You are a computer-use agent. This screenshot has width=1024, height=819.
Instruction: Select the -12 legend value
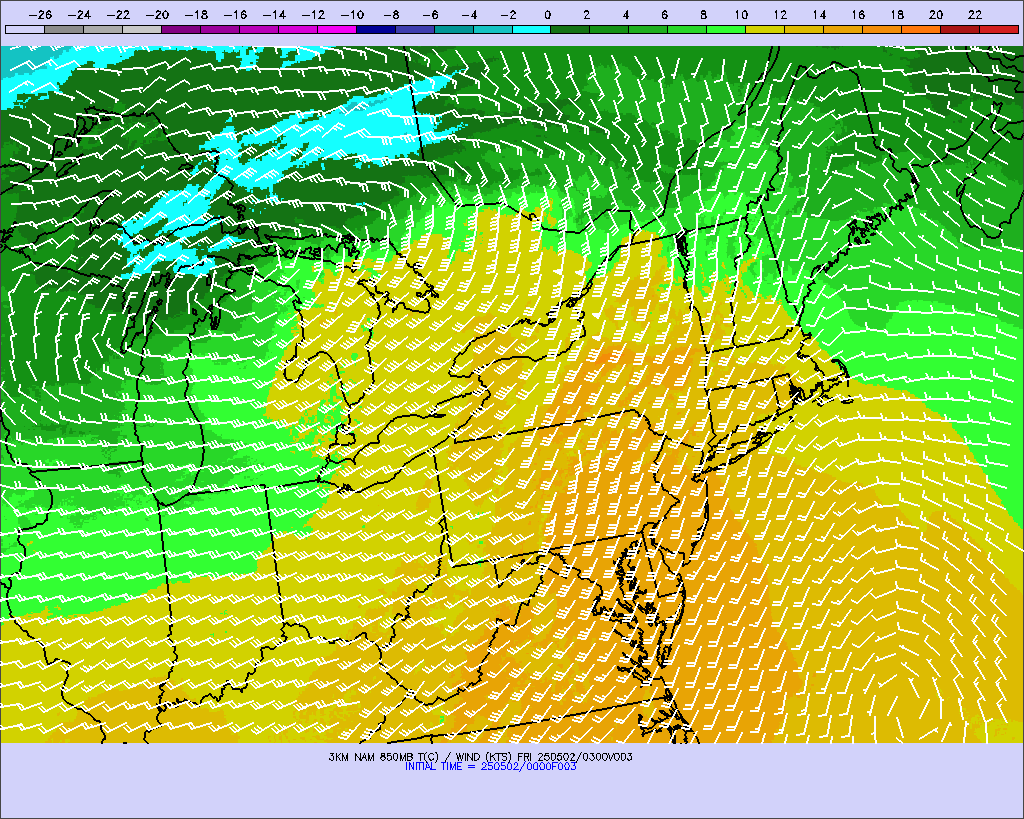313,14
